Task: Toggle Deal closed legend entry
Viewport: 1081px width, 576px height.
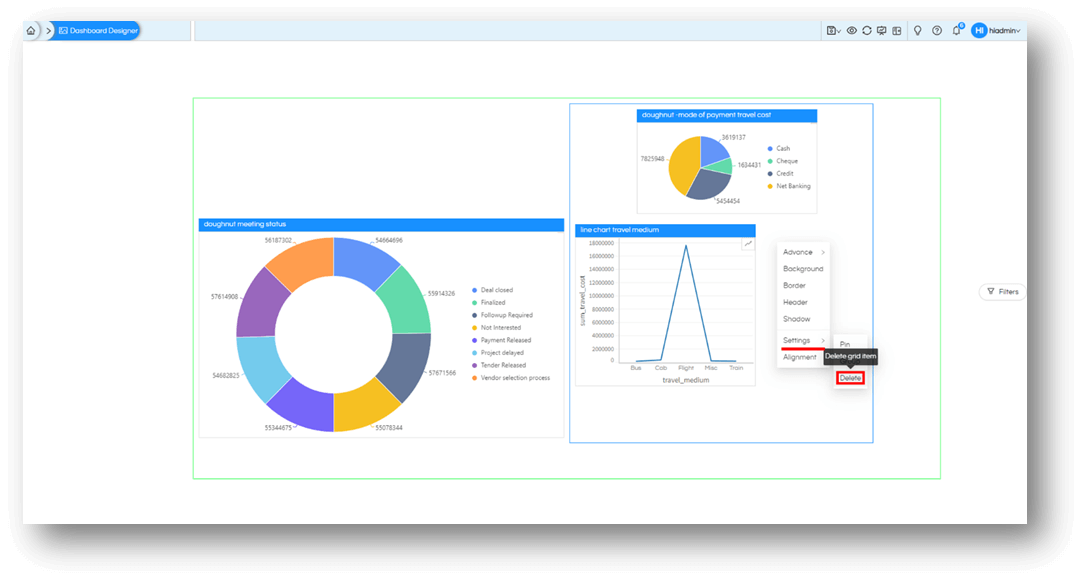Action: [x=492, y=290]
